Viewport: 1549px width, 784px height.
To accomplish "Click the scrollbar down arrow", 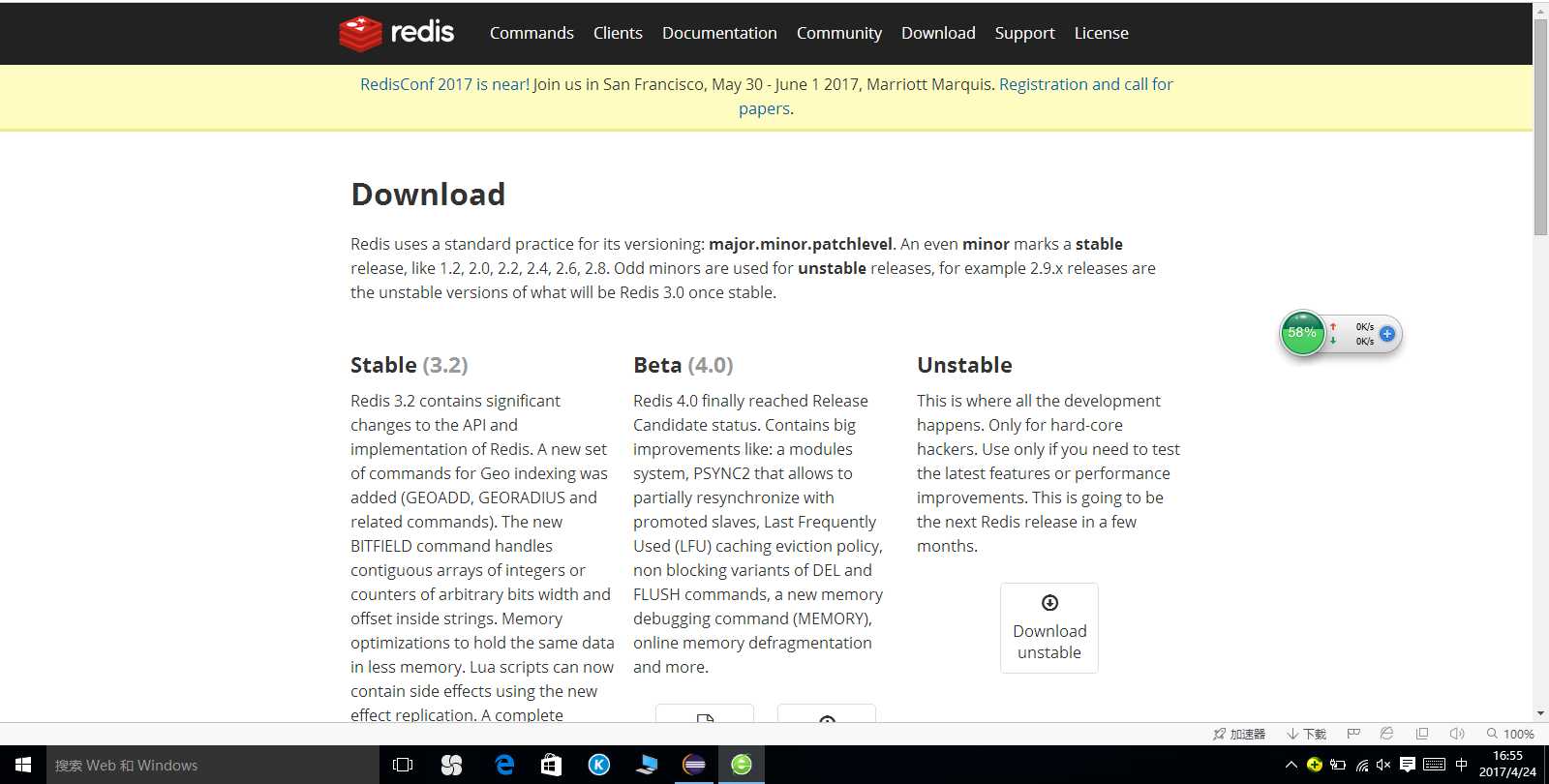I will [x=1540, y=713].
